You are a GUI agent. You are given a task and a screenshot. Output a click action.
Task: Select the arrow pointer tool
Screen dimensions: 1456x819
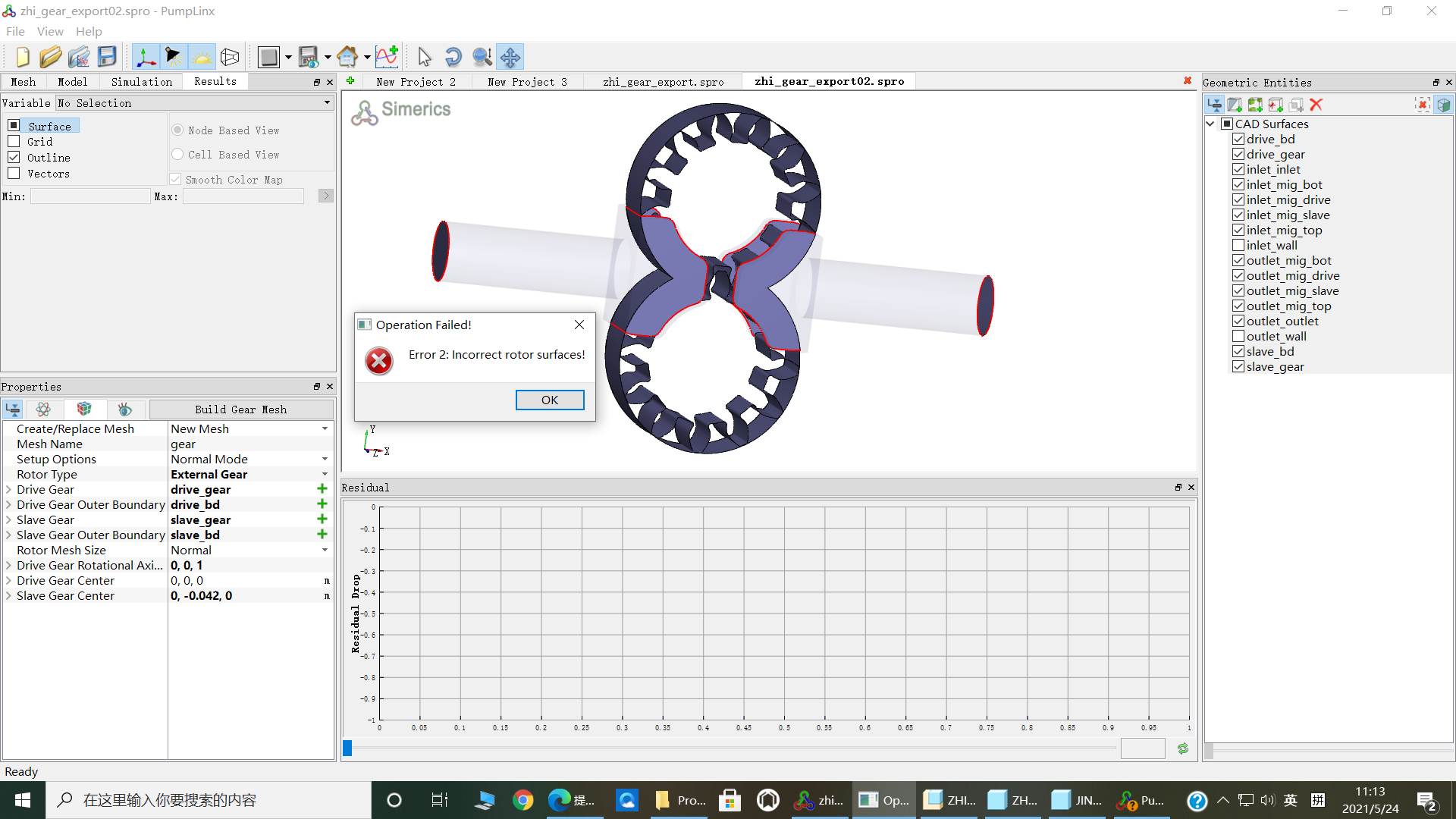pos(425,57)
